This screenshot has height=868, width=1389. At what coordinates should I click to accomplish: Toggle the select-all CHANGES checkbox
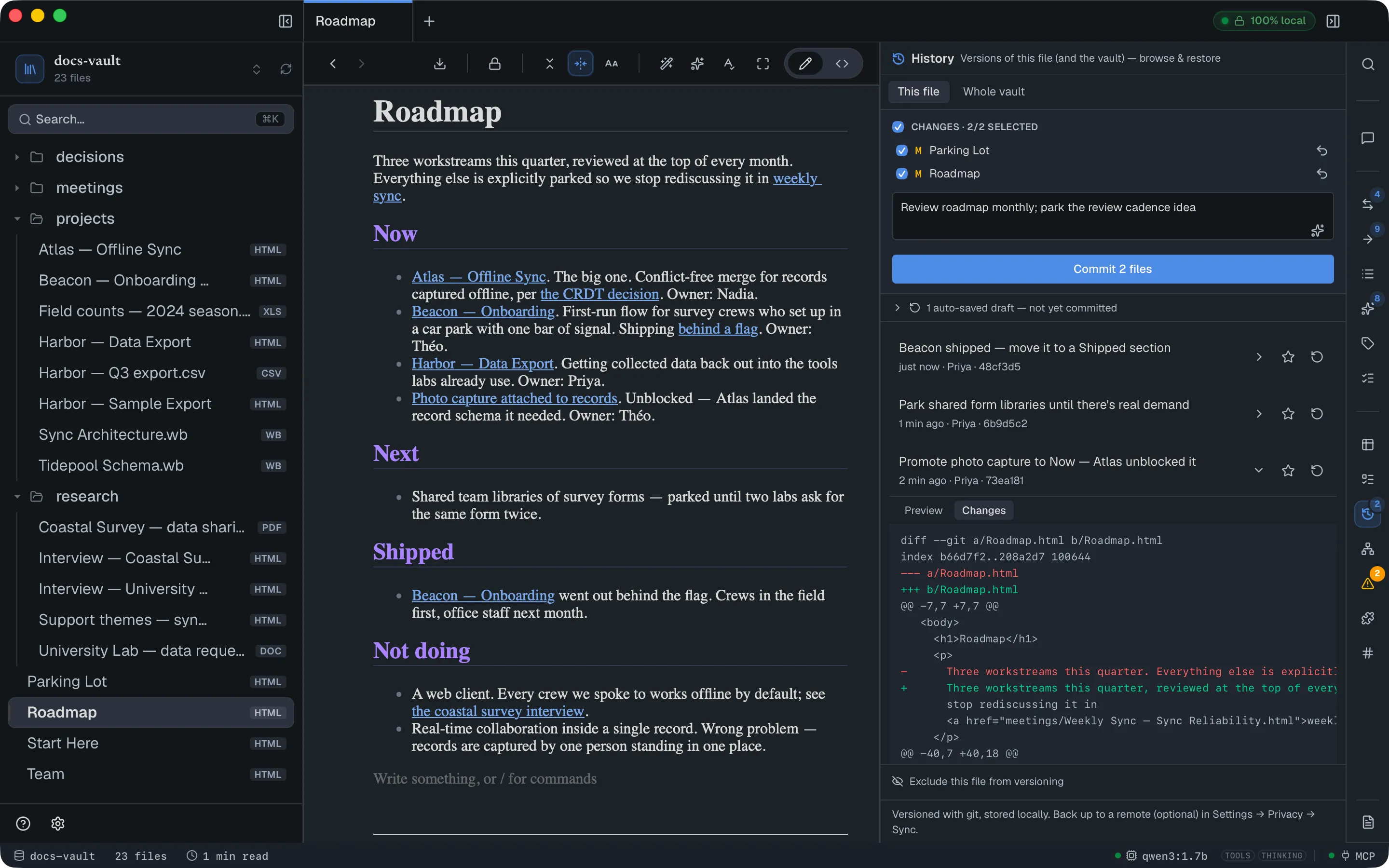(898, 127)
